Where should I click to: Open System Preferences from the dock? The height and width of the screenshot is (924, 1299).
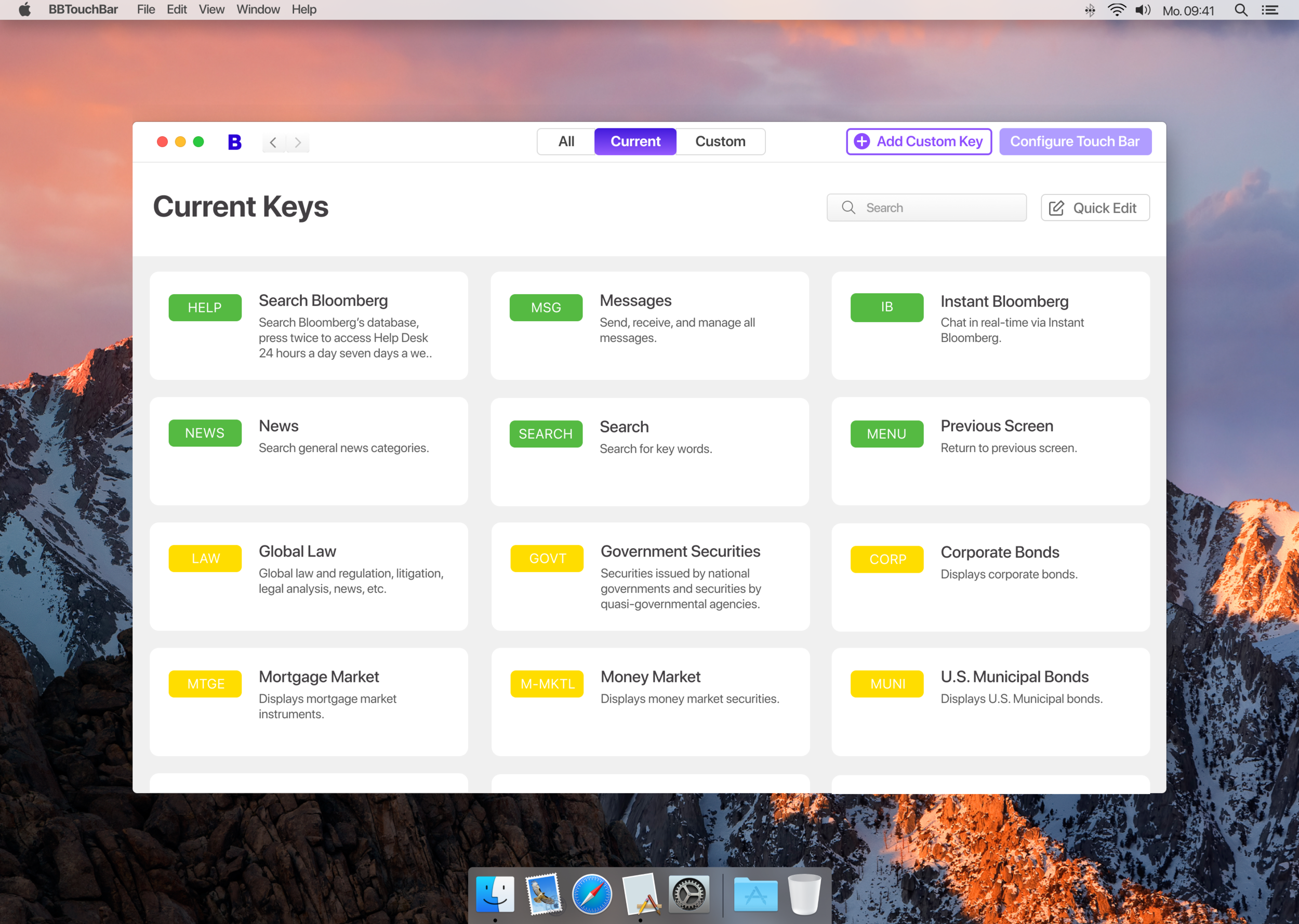click(689, 894)
